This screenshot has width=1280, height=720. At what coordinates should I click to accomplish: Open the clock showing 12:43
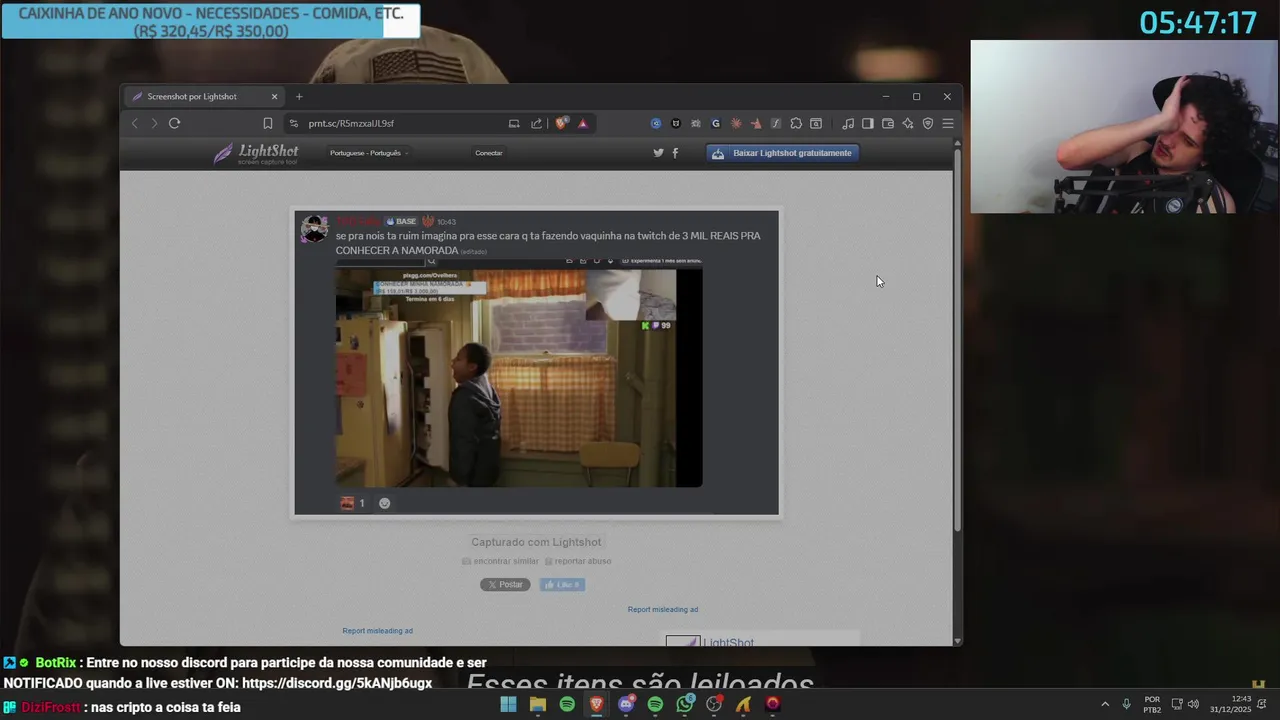pos(1231,704)
